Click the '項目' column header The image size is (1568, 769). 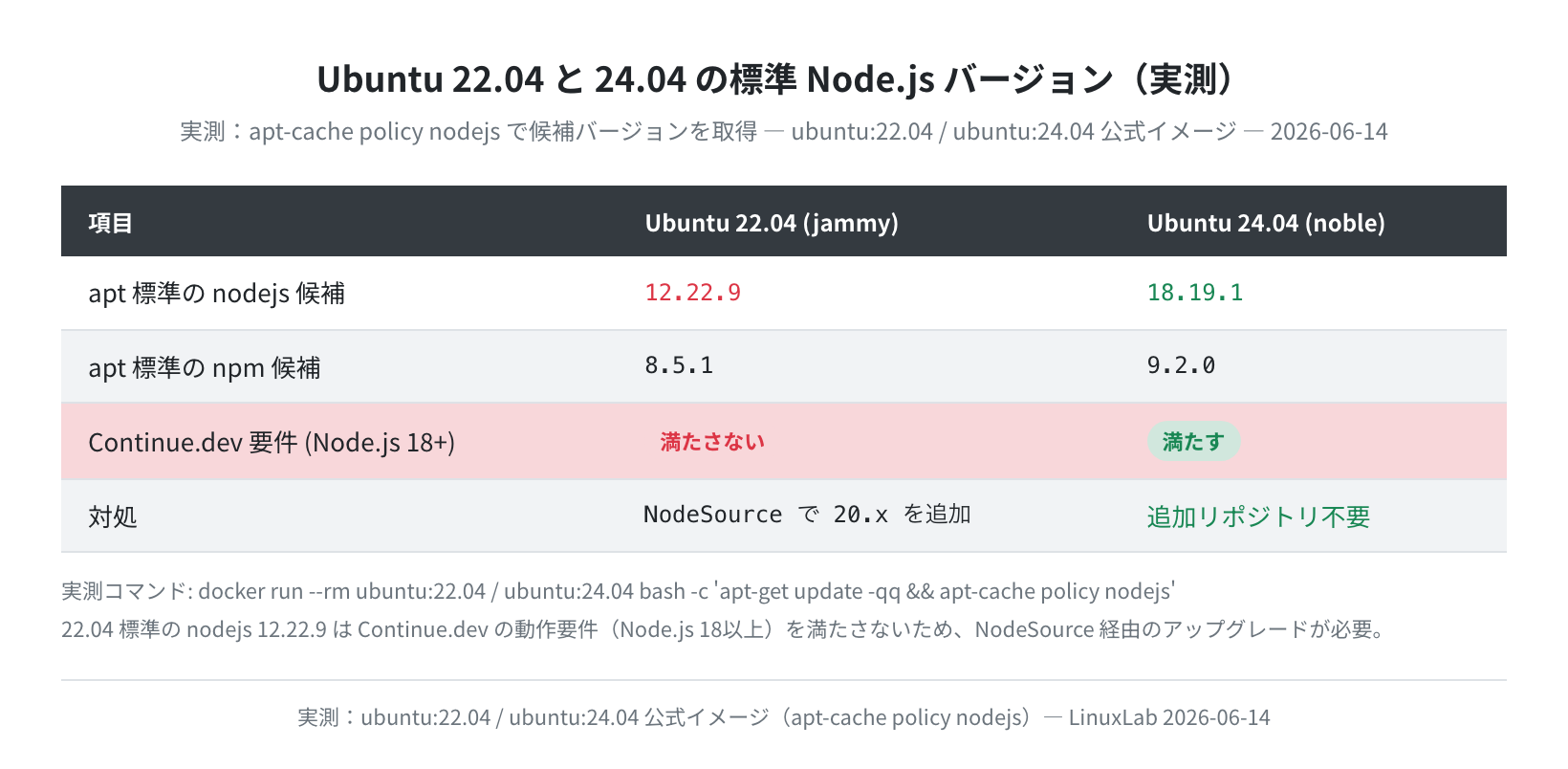110,223
